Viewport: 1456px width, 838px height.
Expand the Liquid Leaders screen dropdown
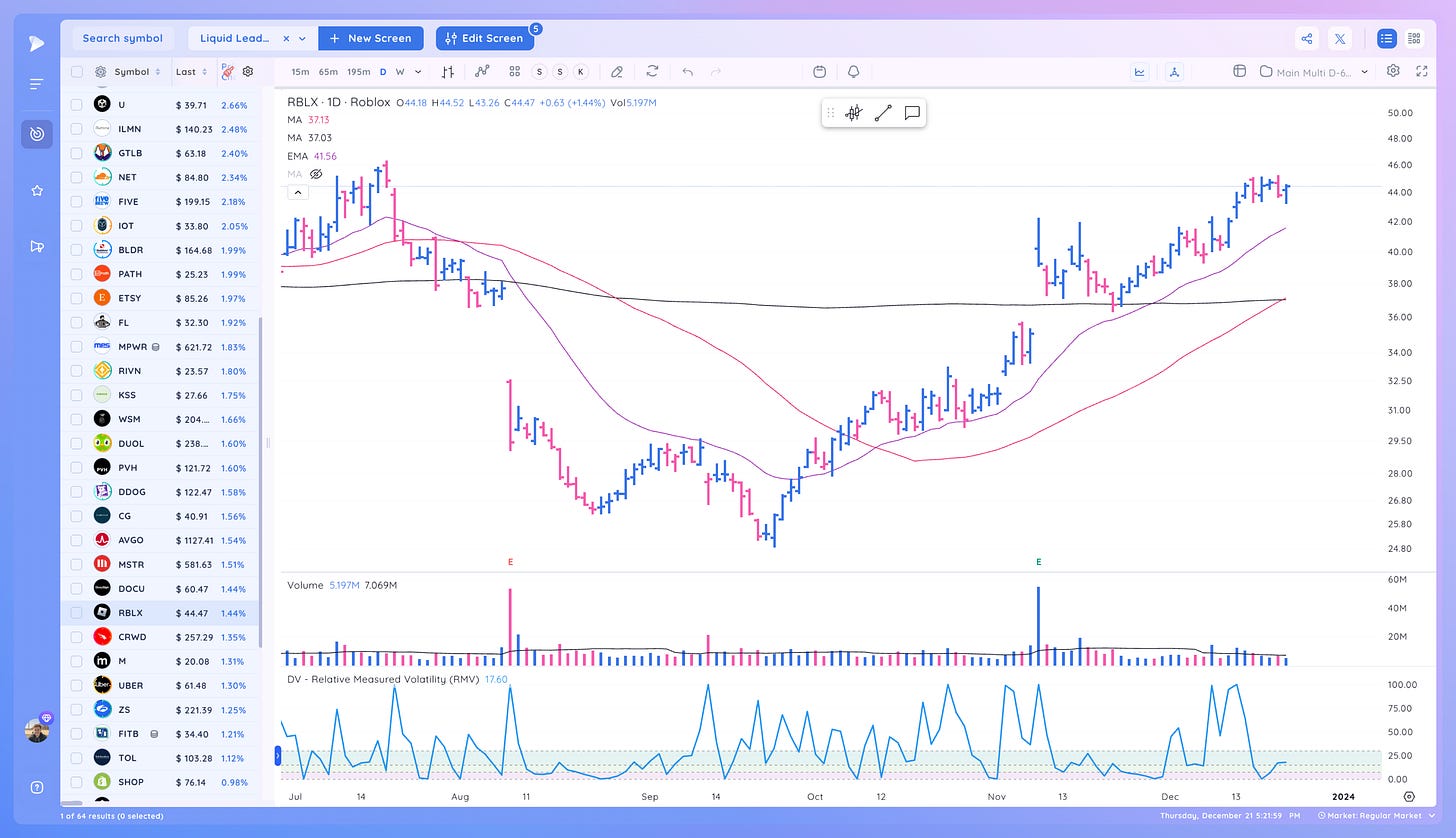point(302,38)
